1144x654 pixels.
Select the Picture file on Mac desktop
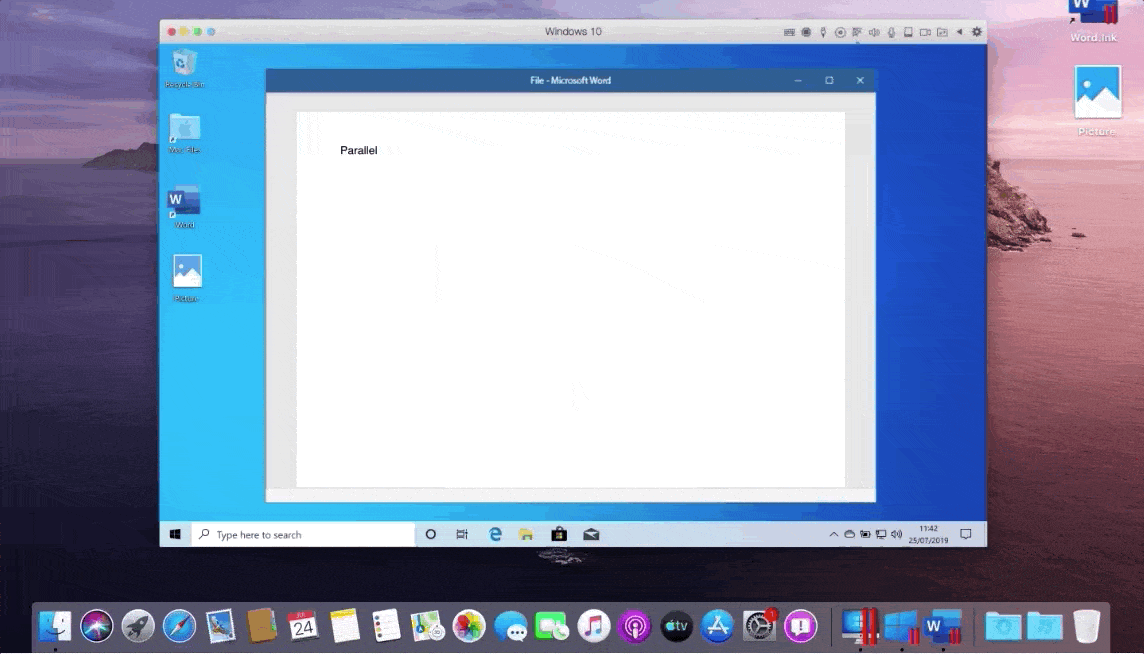tap(1097, 101)
